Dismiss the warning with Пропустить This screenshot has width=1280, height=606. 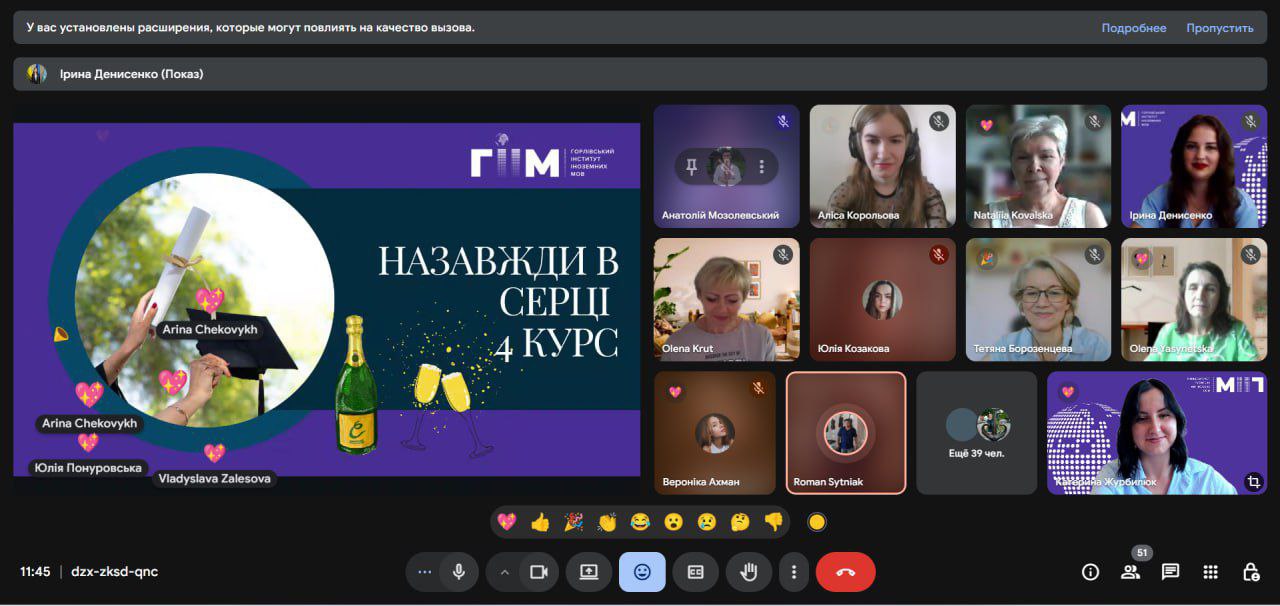coord(1219,28)
